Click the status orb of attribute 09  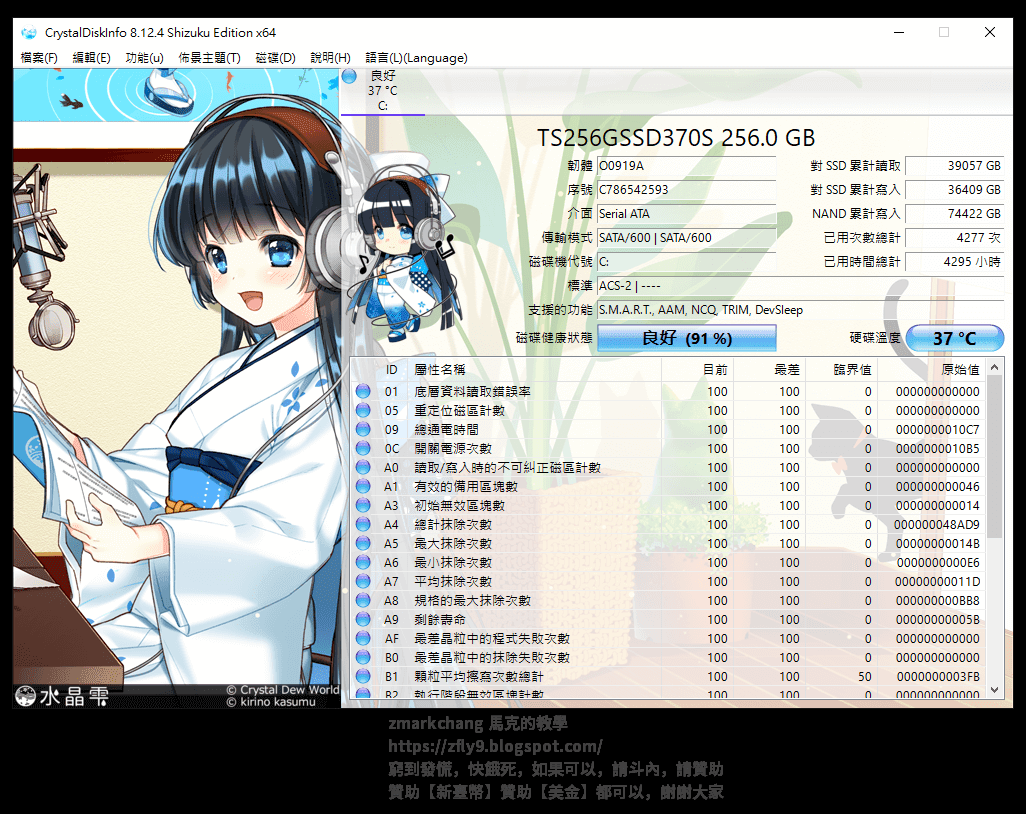pos(363,429)
